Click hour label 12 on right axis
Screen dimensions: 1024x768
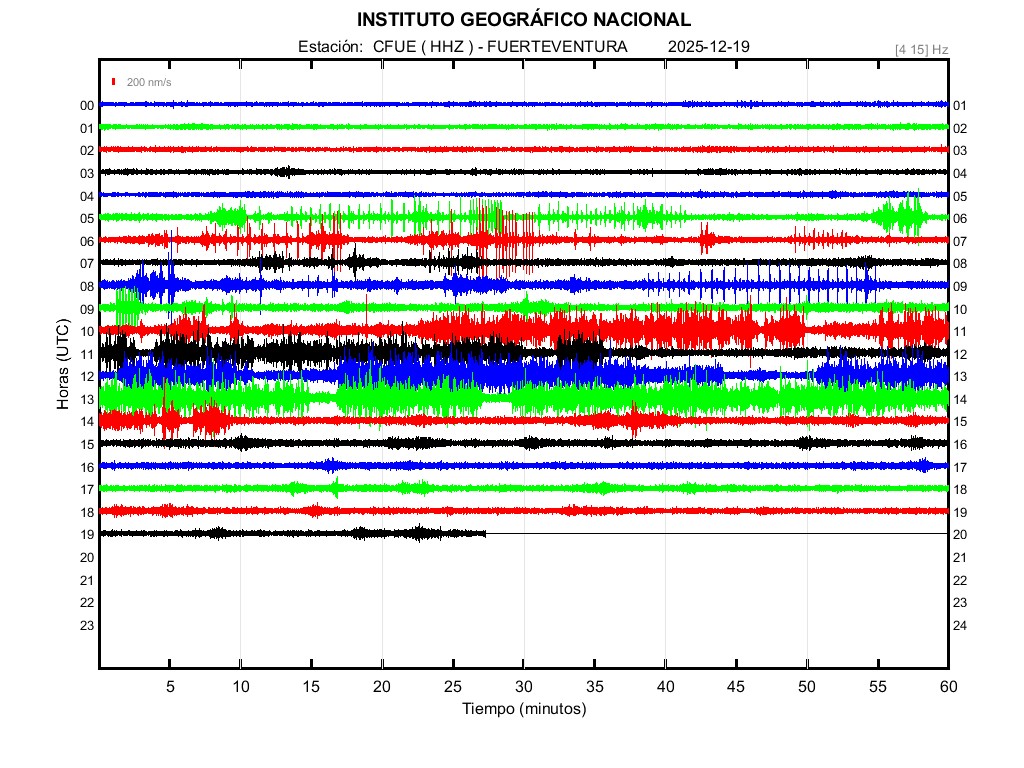coord(959,354)
